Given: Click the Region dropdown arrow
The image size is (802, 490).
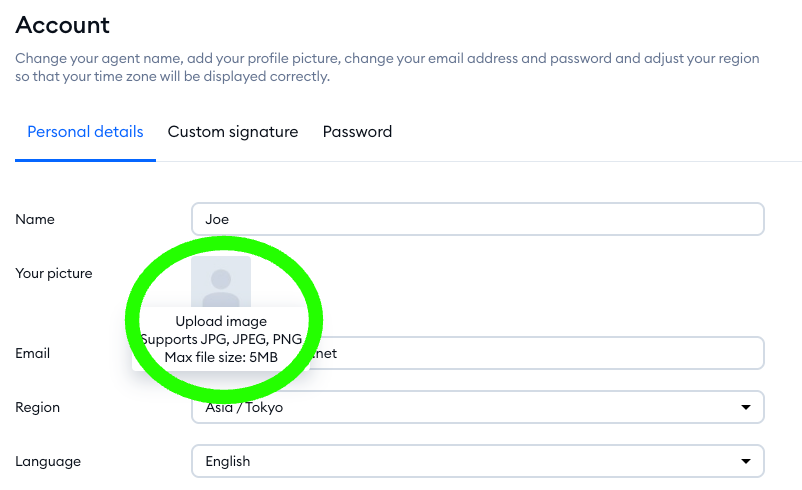Looking at the screenshot, I should tap(745, 407).
